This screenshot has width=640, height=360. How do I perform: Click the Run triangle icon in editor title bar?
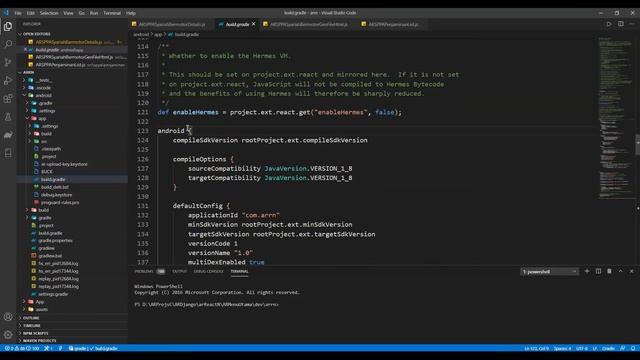click(609, 24)
